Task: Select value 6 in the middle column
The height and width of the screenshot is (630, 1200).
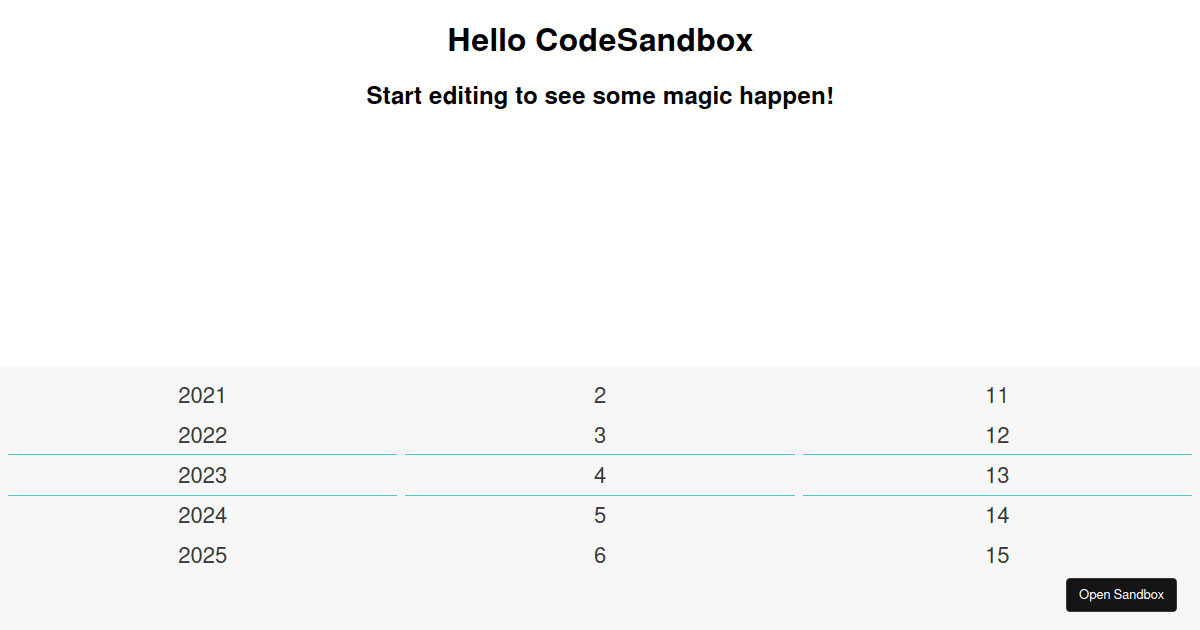Action: click(600, 555)
